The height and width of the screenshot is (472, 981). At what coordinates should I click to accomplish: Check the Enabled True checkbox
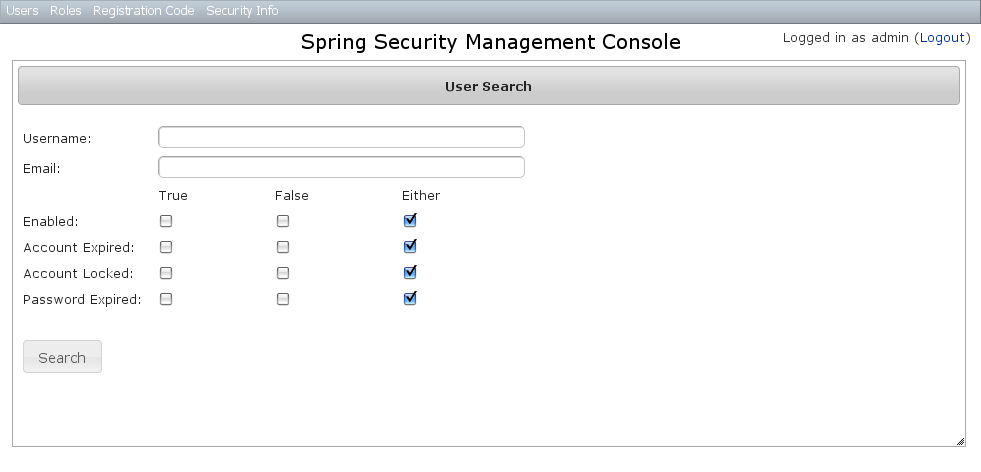(167, 221)
